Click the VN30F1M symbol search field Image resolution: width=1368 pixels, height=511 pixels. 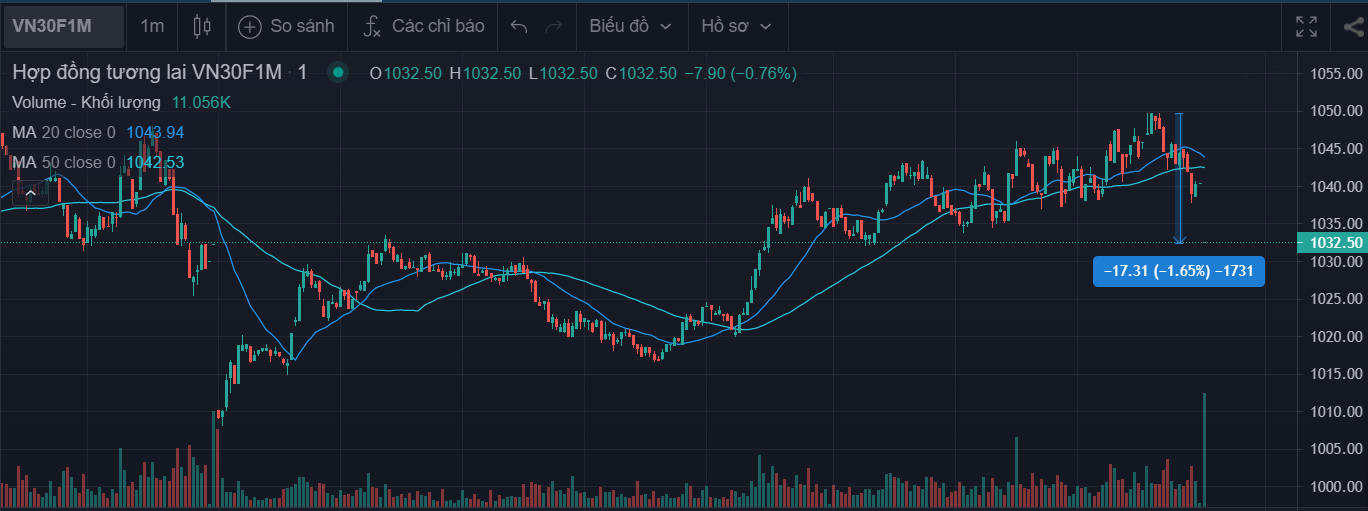pos(62,26)
